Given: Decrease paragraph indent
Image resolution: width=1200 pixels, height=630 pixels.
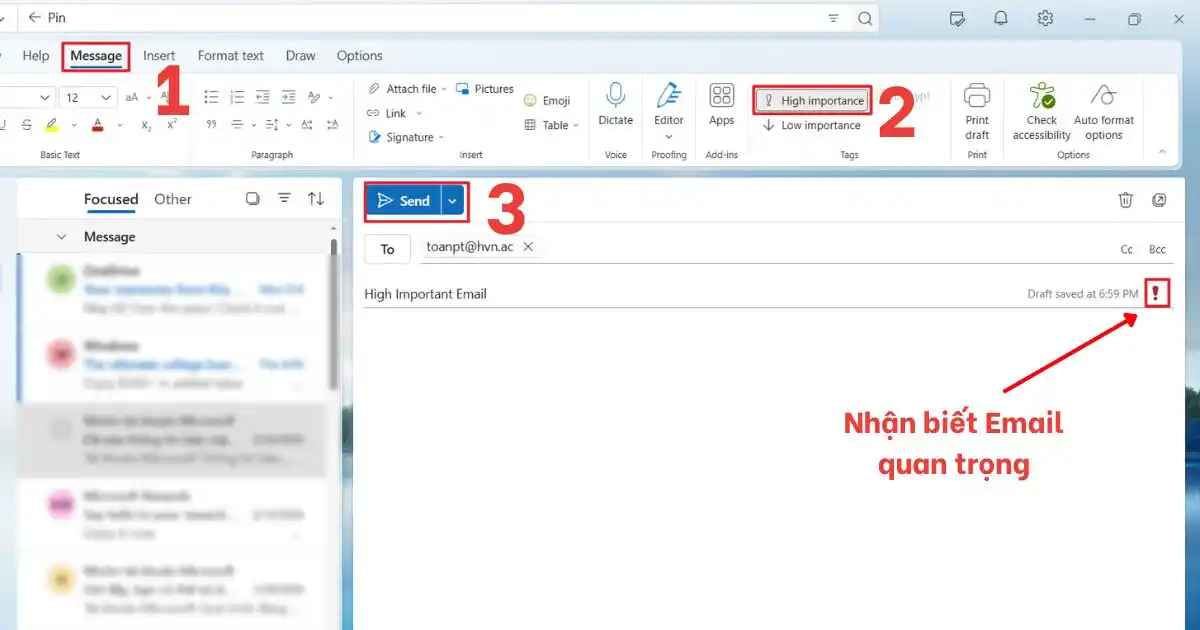Looking at the screenshot, I should (262, 97).
